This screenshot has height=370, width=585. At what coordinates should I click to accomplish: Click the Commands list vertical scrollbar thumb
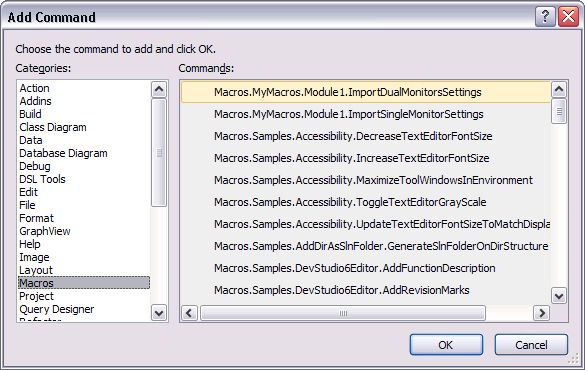[559, 111]
